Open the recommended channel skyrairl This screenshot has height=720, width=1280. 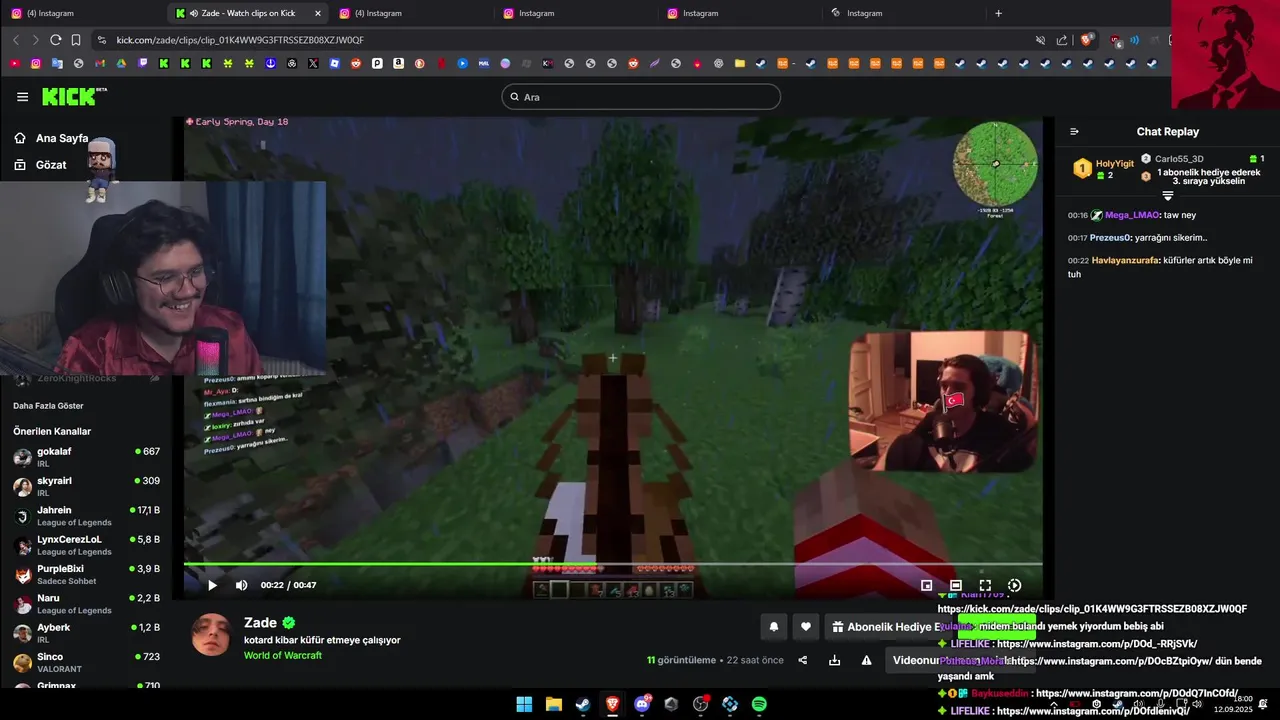click(x=86, y=486)
